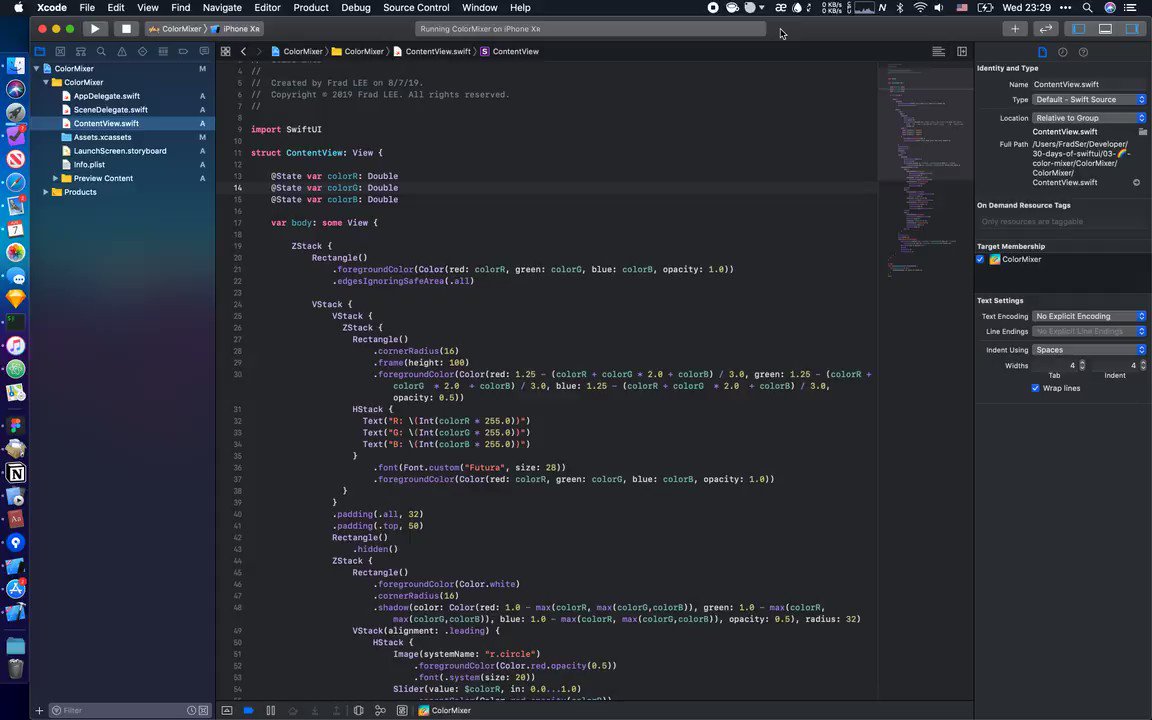The image size is (1152, 720).
Task: Stop the running ColorMixer app
Action: point(126,29)
